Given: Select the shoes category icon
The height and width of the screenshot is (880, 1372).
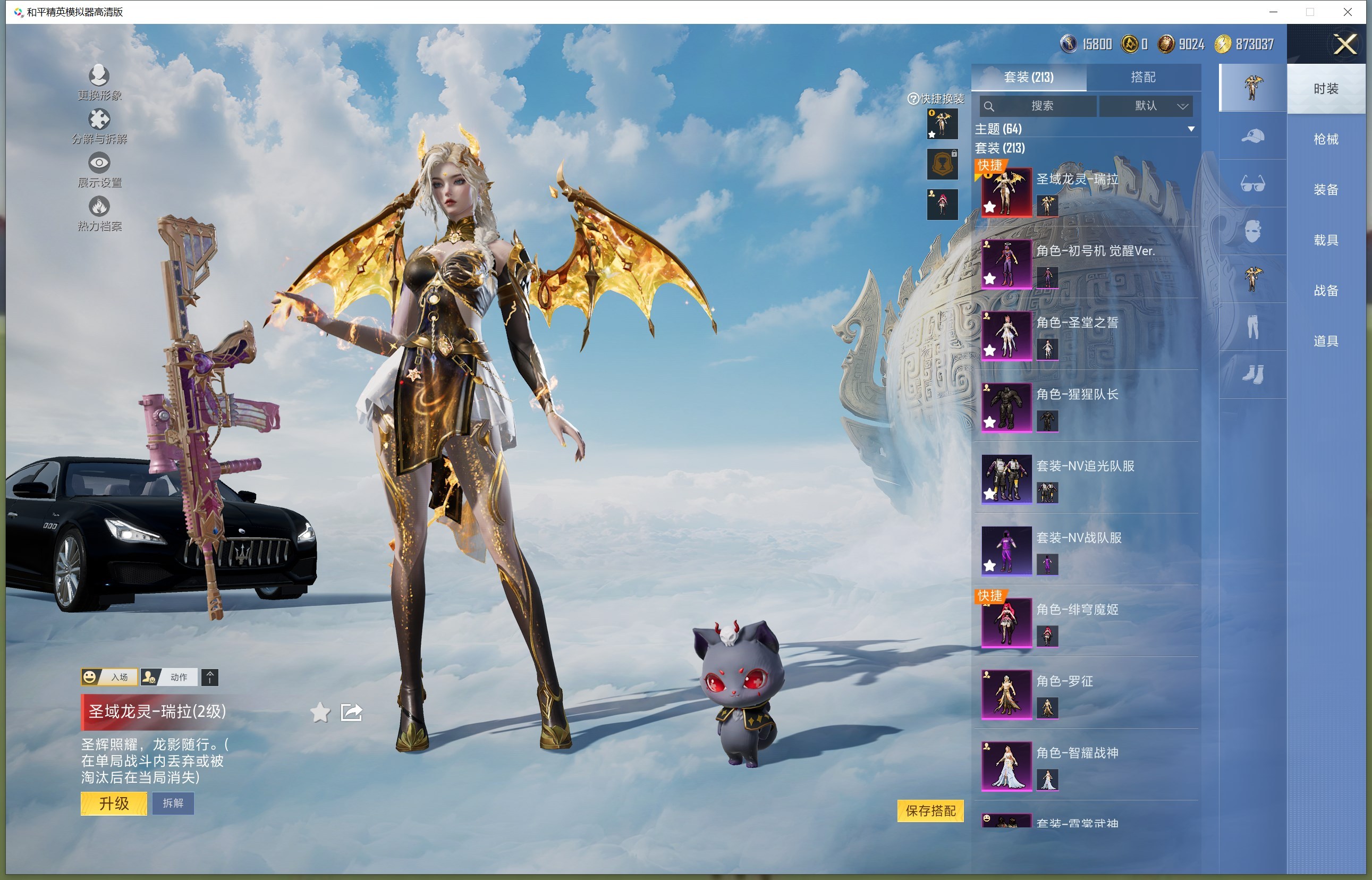Looking at the screenshot, I should click(x=1252, y=375).
